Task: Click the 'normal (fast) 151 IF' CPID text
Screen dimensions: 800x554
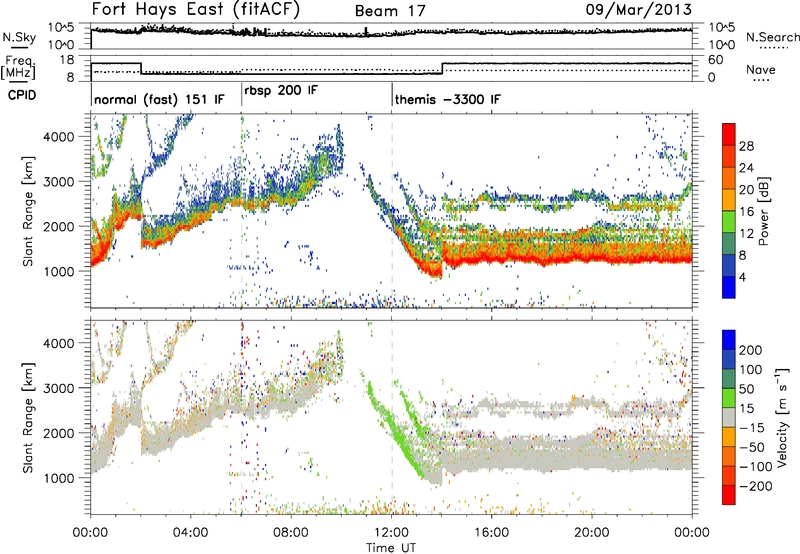Action: (159, 99)
